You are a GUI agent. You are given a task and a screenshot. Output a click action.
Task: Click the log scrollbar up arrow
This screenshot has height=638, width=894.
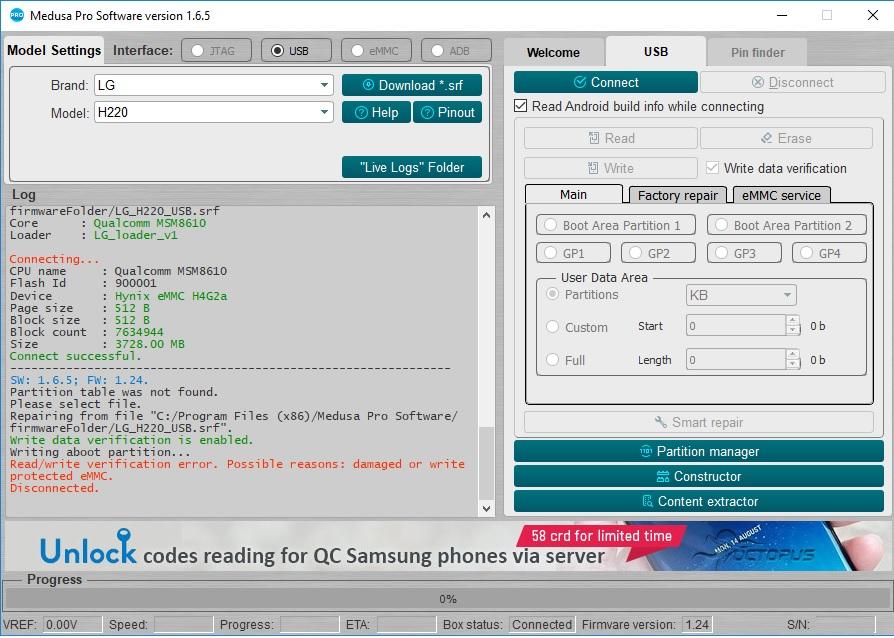[x=486, y=216]
